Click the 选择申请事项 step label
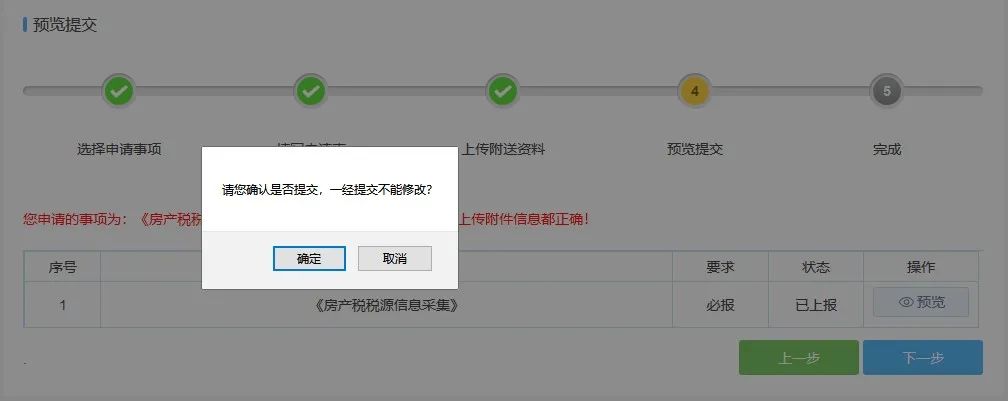Screen dimensions: 1008x401 pos(119,149)
